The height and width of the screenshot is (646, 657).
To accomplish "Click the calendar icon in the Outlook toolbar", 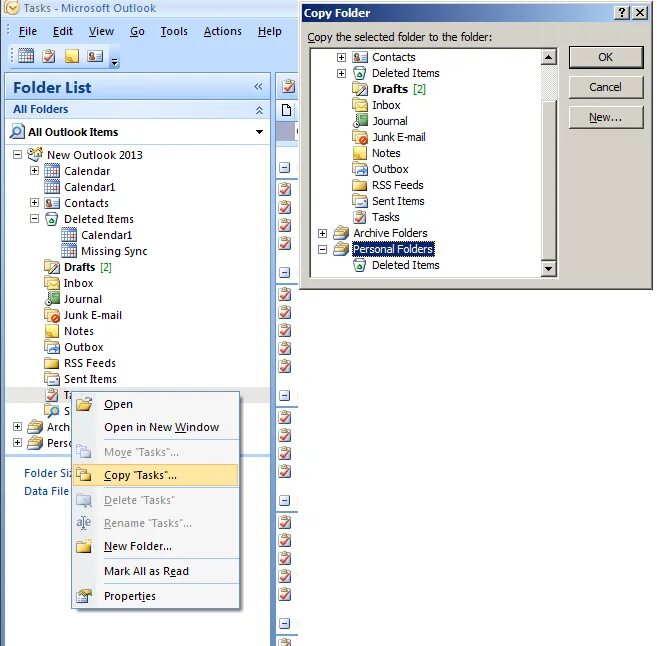I will 26,55.
